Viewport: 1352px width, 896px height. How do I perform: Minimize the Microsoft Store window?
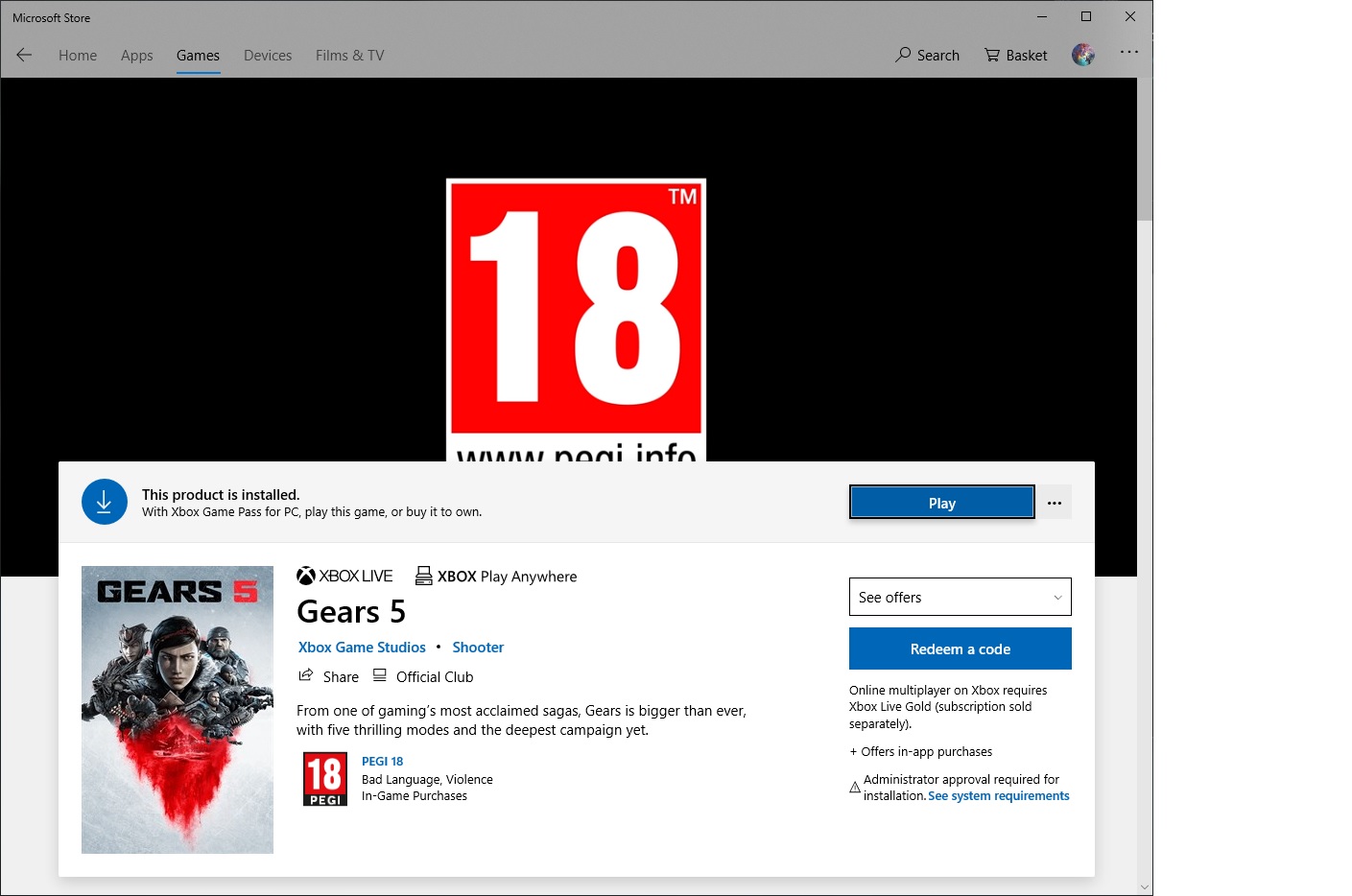click(x=1042, y=16)
